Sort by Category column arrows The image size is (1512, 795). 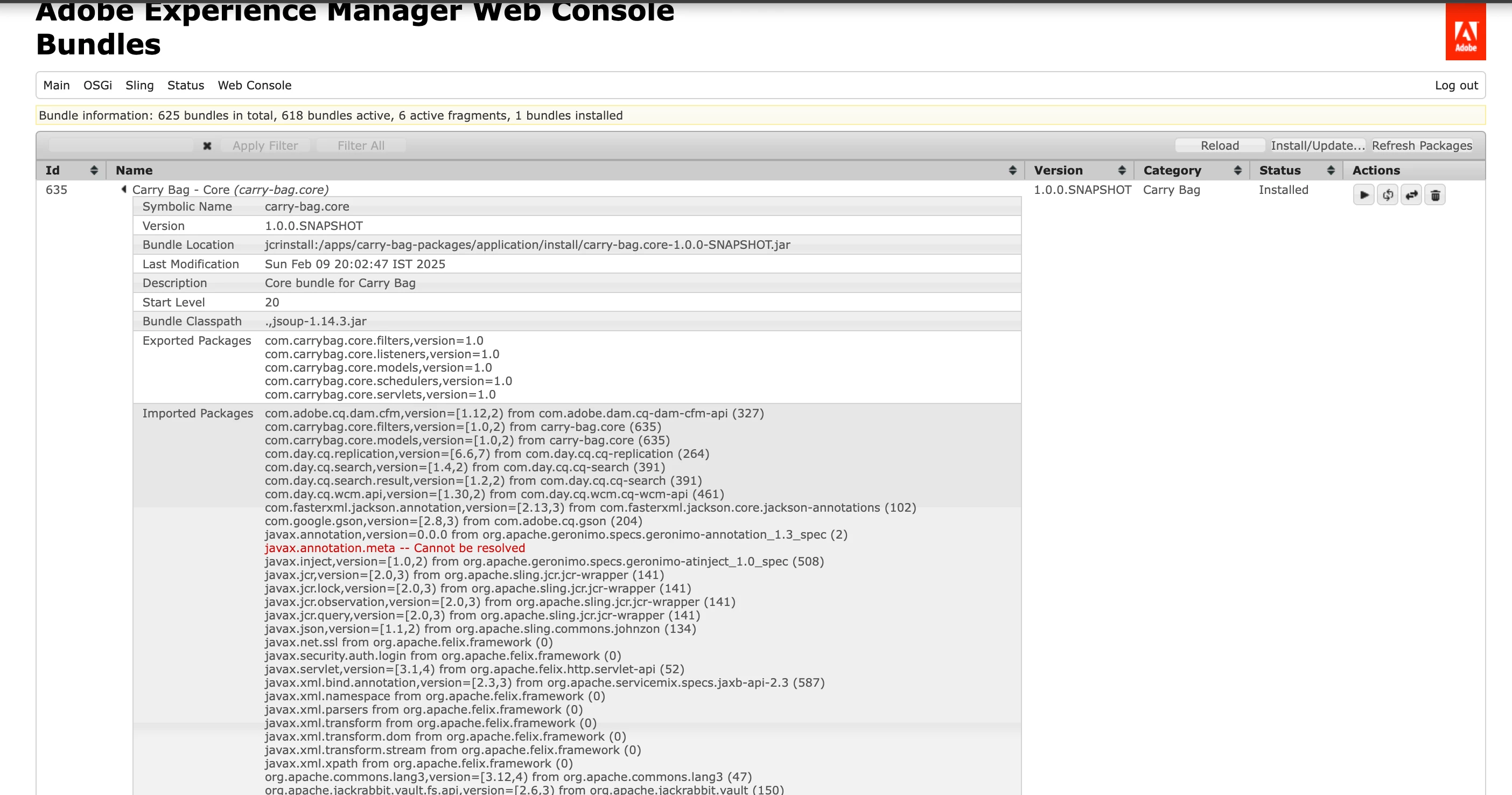pos(1237,170)
